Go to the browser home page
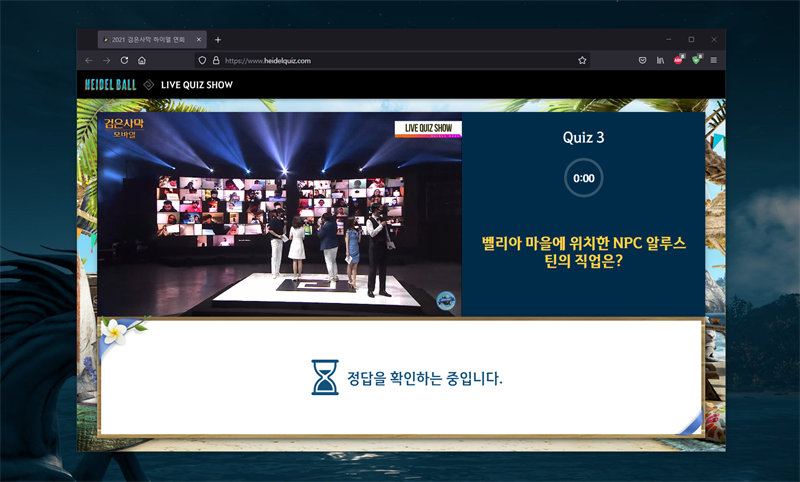The image size is (800, 482). [x=142, y=60]
